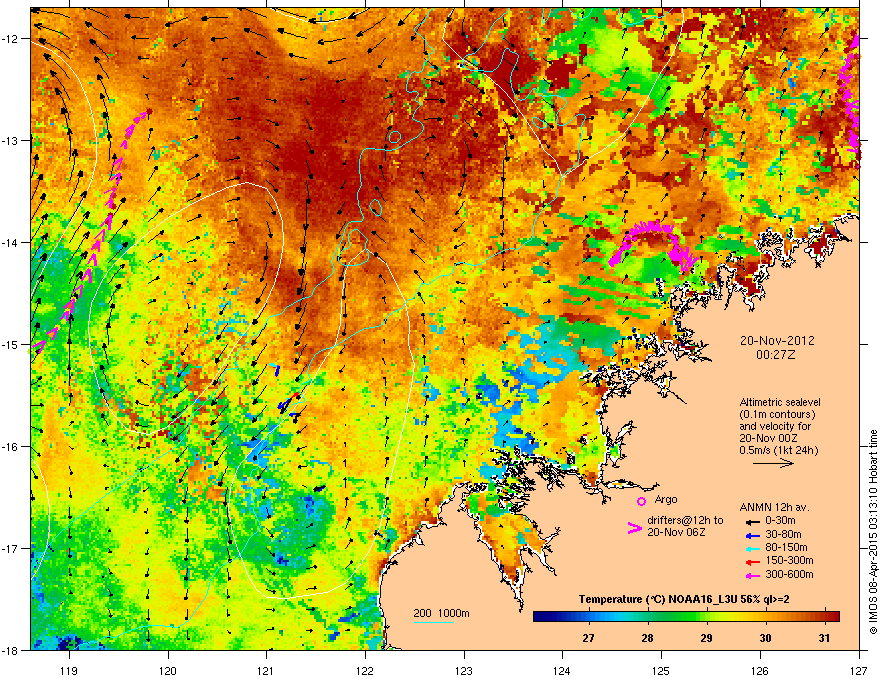Click the velocity scale arrow in legend
Viewport: 880px width, 680px height.
pos(773,463)
